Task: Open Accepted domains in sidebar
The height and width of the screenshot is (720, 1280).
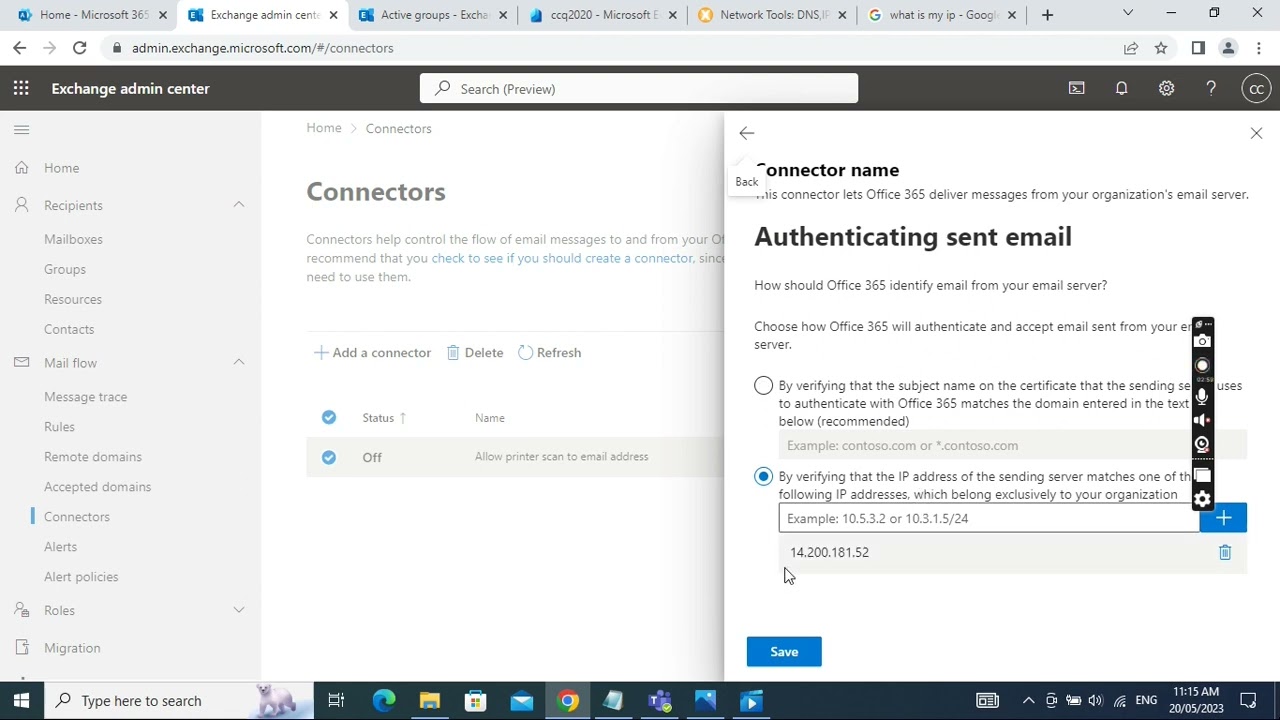Action: [x=97, y=487]
